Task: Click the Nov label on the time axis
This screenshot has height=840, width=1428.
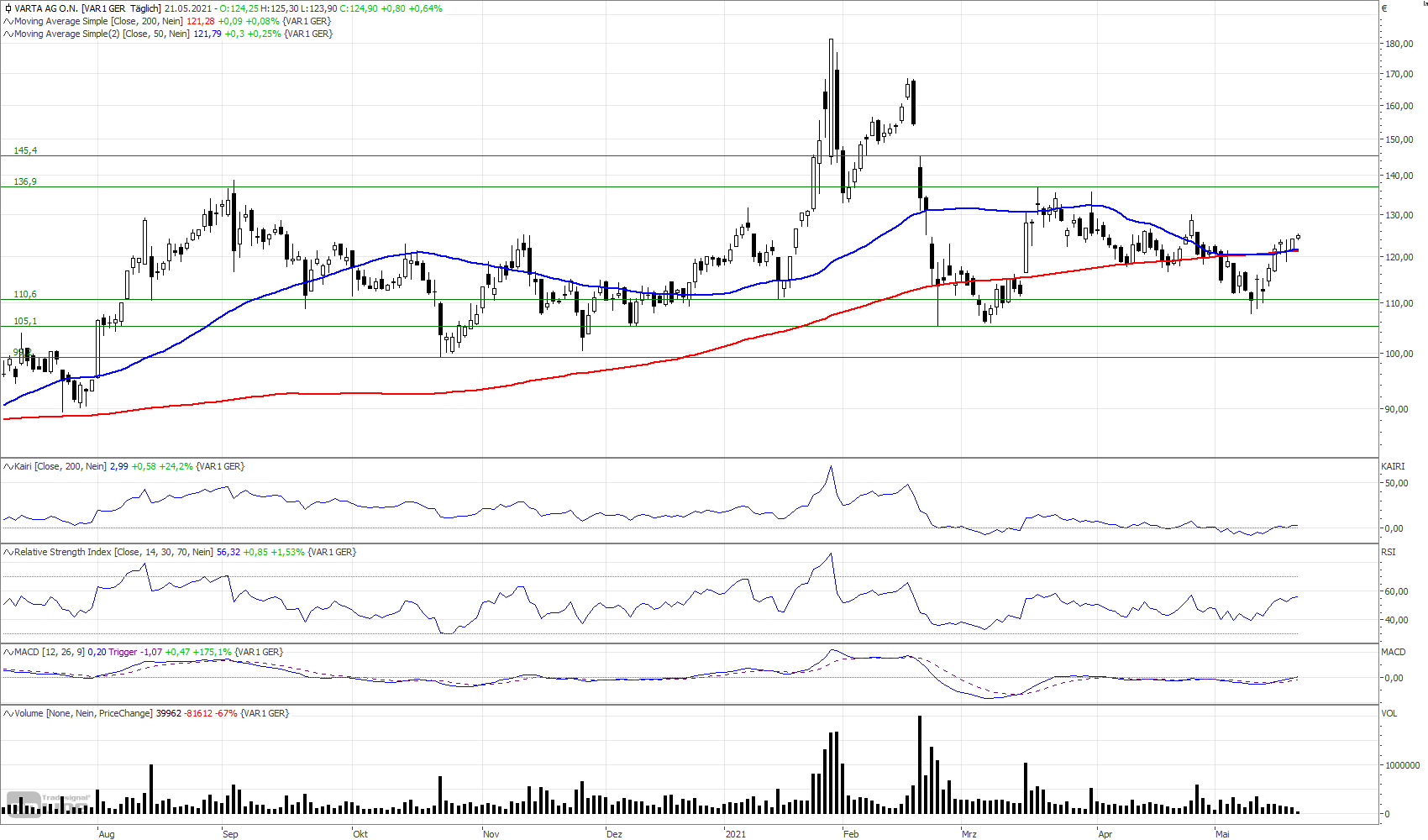Action: tap(491, 834)
